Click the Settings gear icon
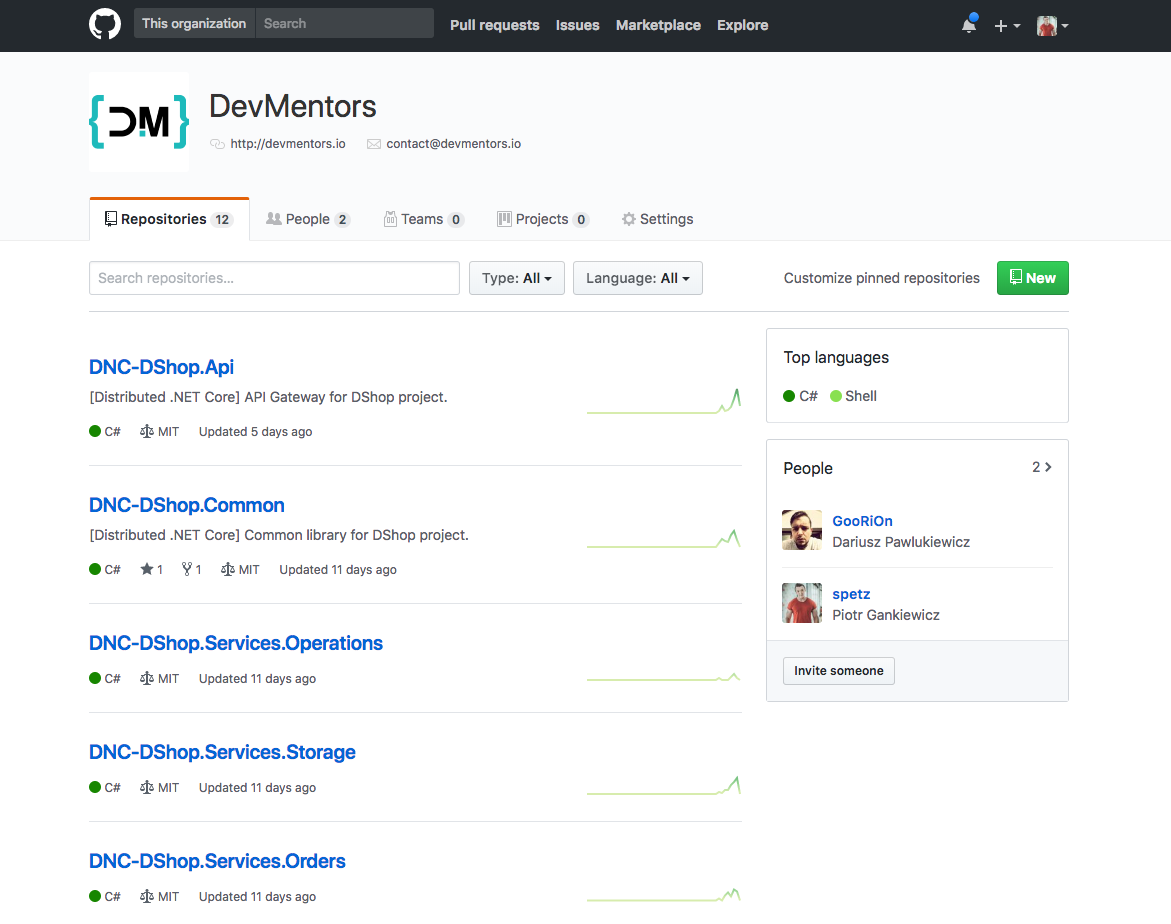Screen dimensions: 1171x924 click(629, 219)
